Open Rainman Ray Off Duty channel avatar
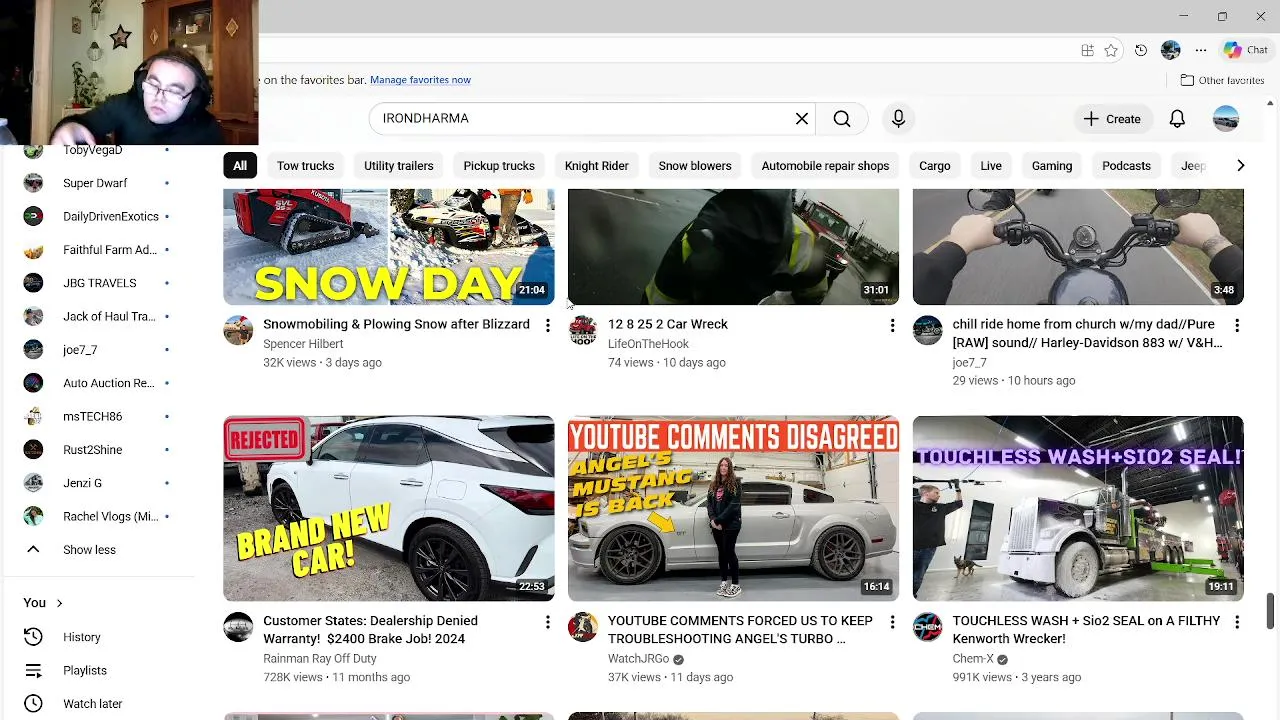Screen dimensions: 1280x720 click(238, 627)
